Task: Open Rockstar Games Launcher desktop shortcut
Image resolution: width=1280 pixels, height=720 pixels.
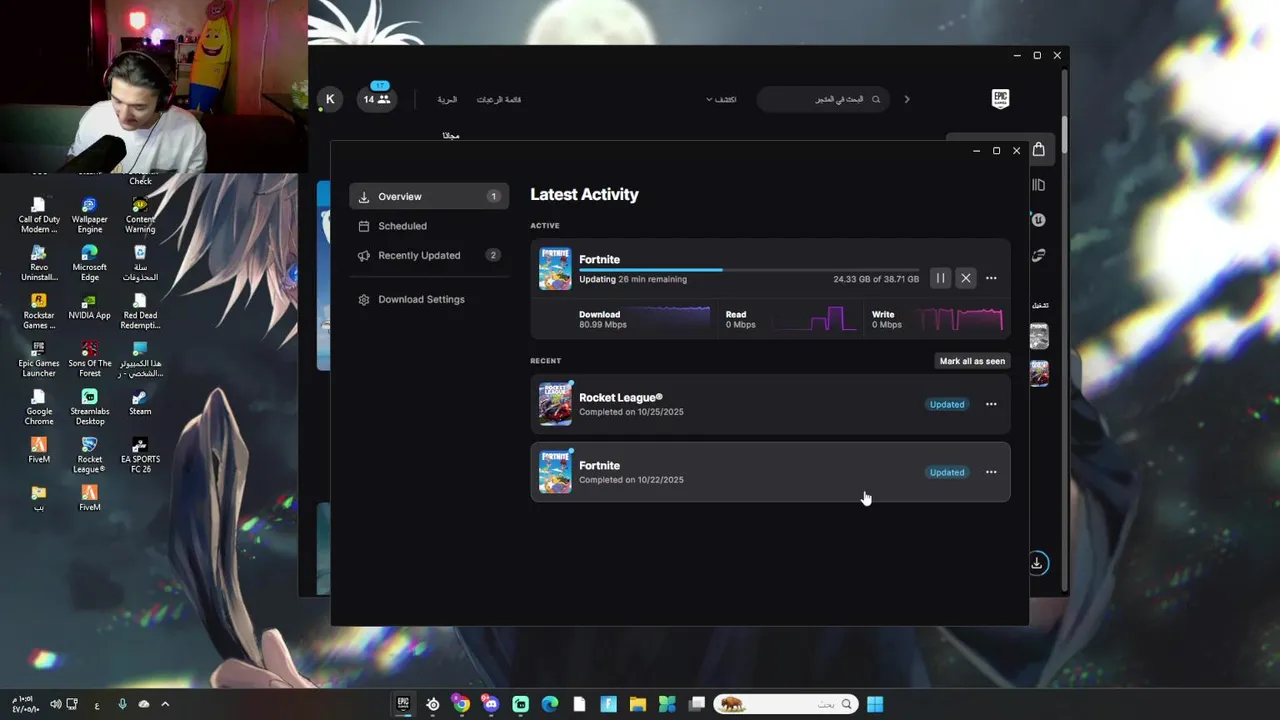Action: click(39, 311)
